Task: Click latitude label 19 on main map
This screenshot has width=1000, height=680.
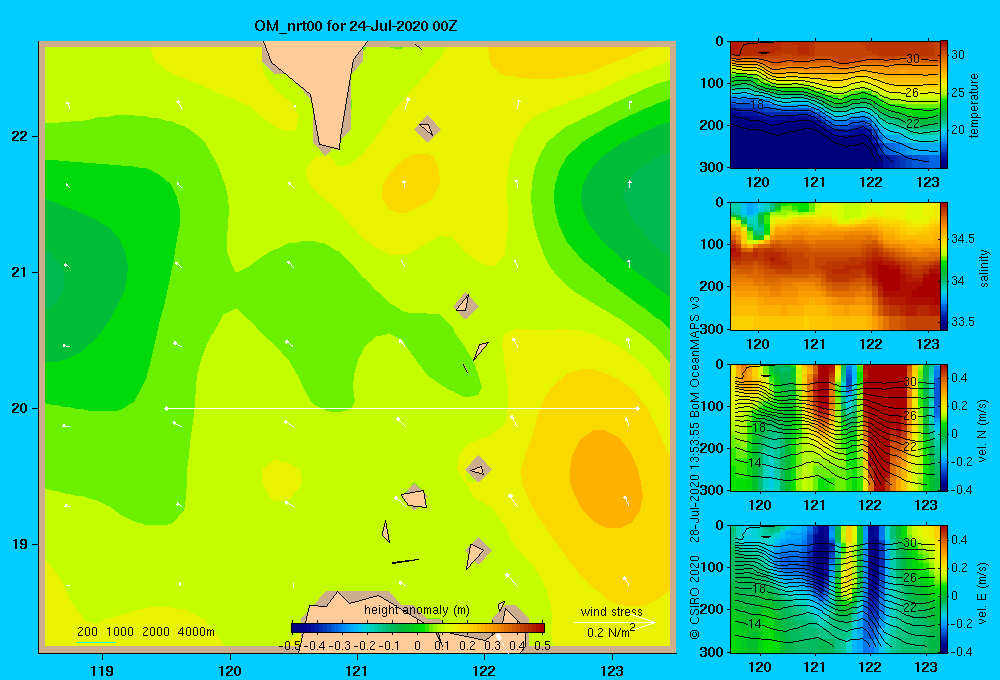Action: (20, 544)
